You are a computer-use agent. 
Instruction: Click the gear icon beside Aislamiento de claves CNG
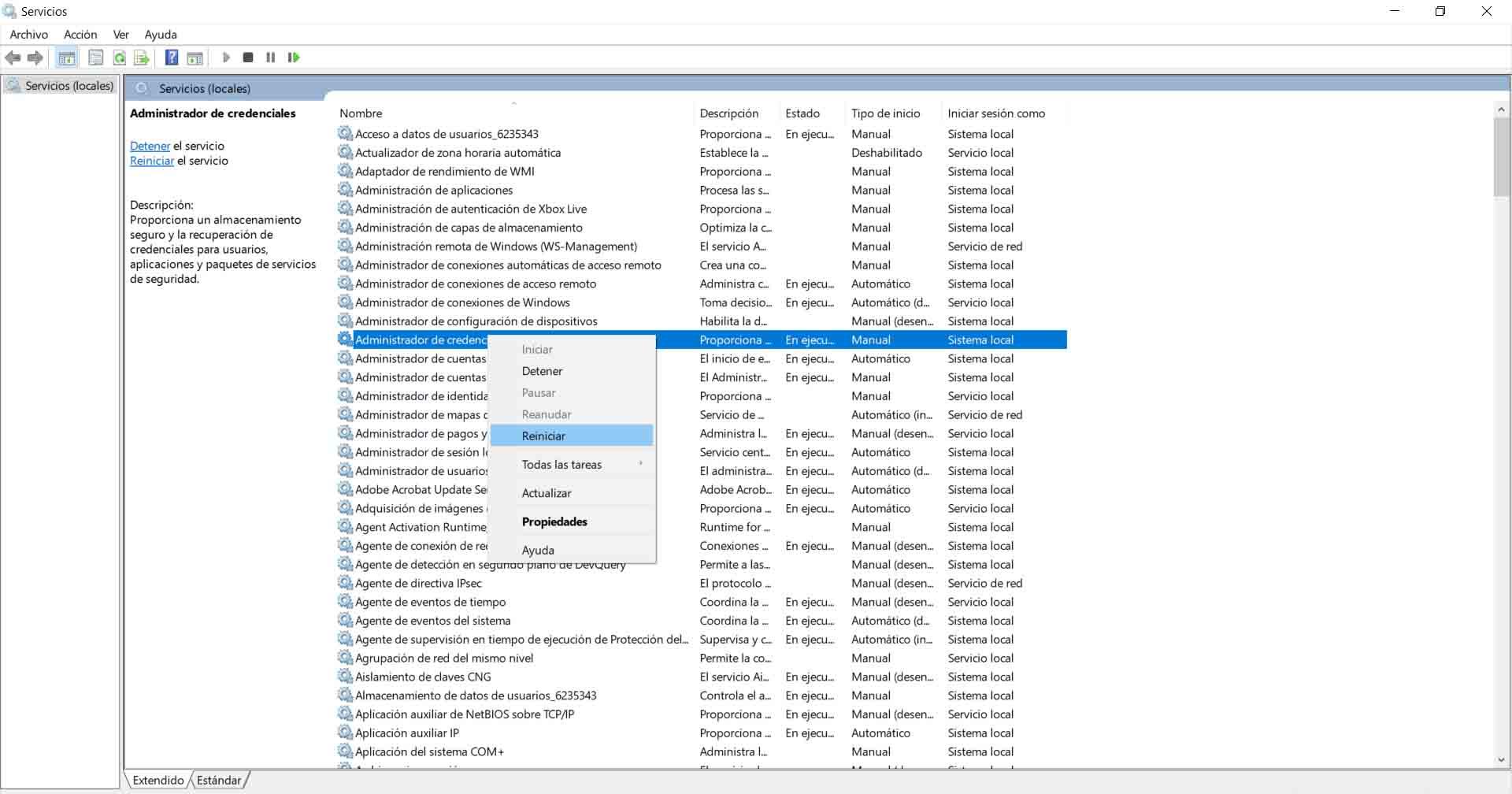pyautogui.click(x=345, y=677)
